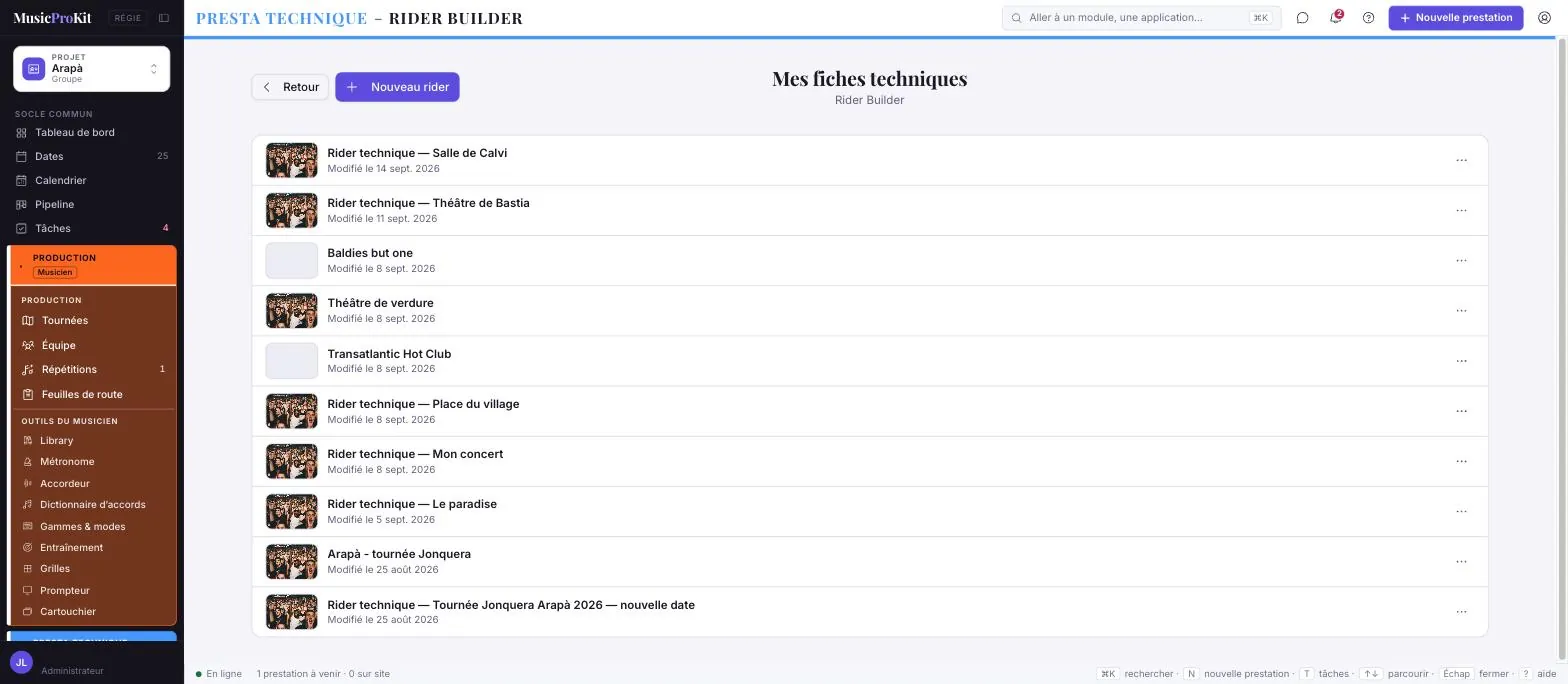Open options menu for Baldies but one

point(1461,261)
